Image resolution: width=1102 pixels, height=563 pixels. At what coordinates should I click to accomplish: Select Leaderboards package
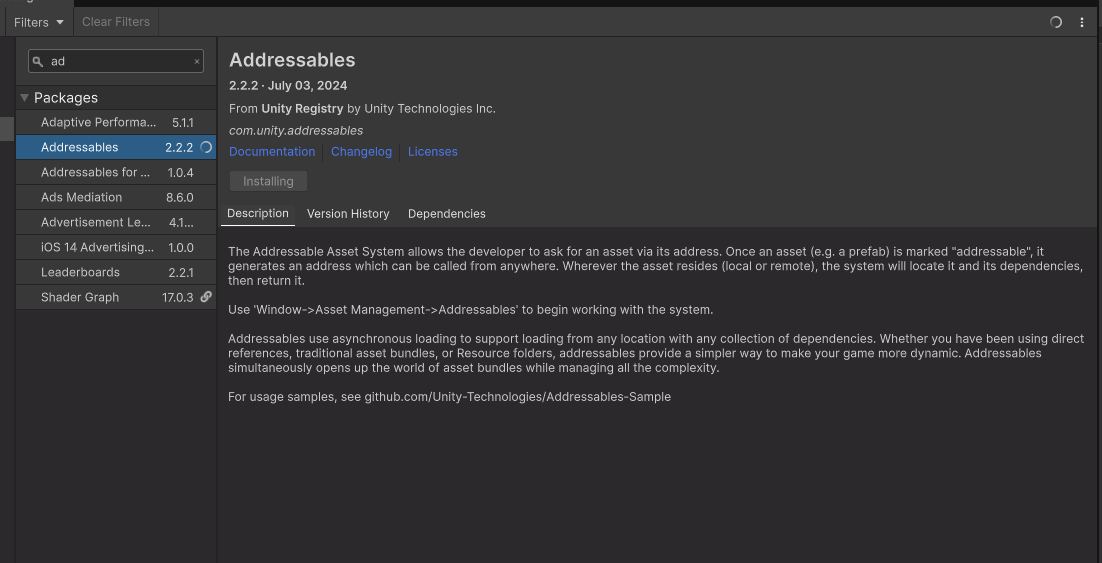click(116, 272)
